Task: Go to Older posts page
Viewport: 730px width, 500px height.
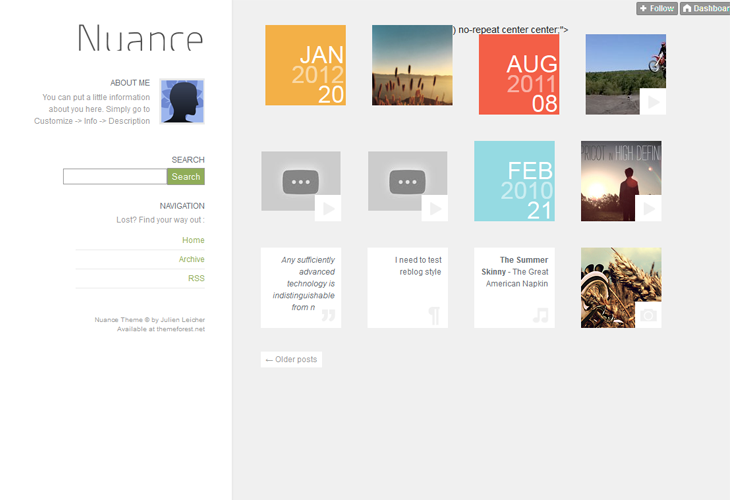Action: (291, 359)
